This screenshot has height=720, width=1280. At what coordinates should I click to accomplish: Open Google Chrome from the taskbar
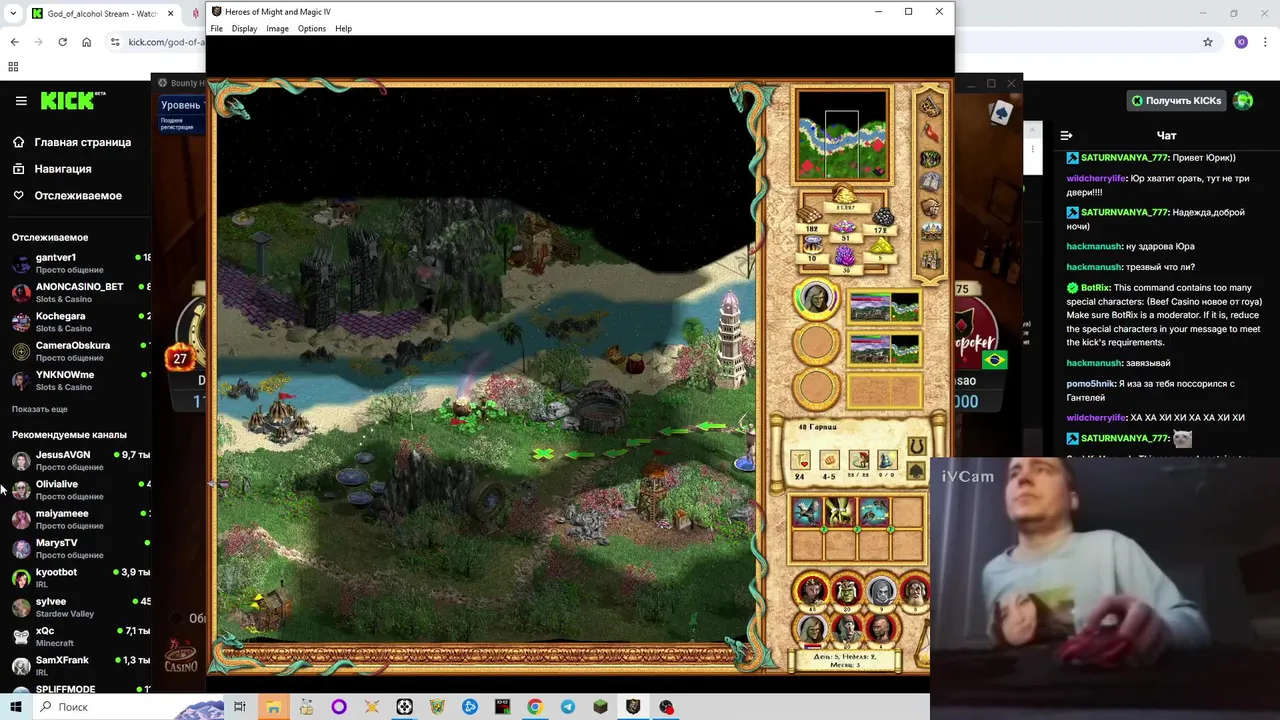click(x=535, y=707)
